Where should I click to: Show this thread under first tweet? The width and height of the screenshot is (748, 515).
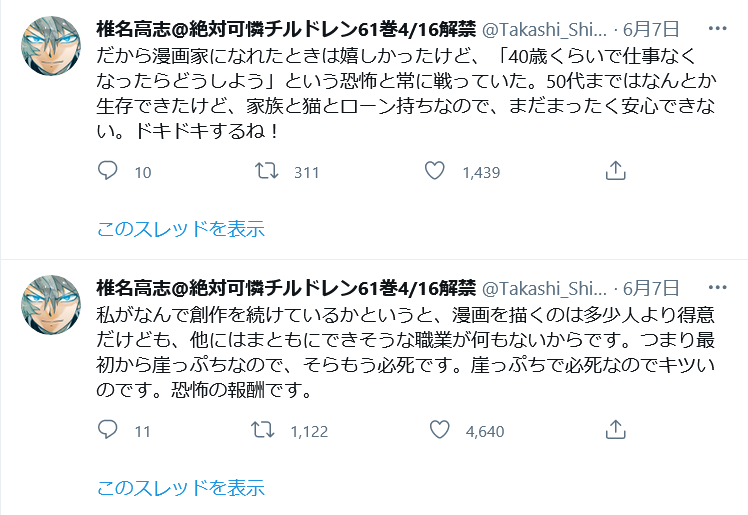tap(180, 229)
